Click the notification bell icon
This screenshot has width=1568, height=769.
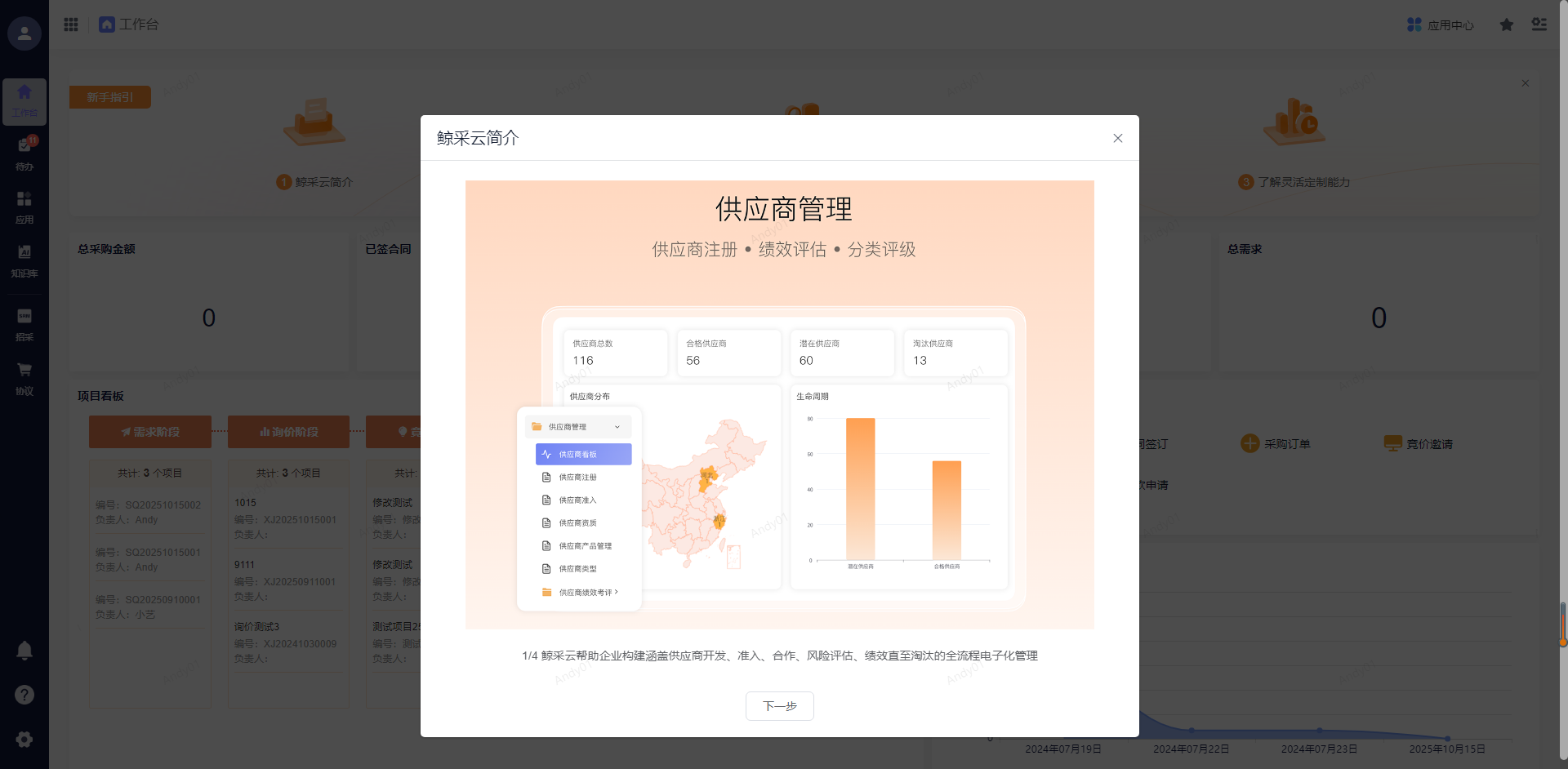pos(24,651)
